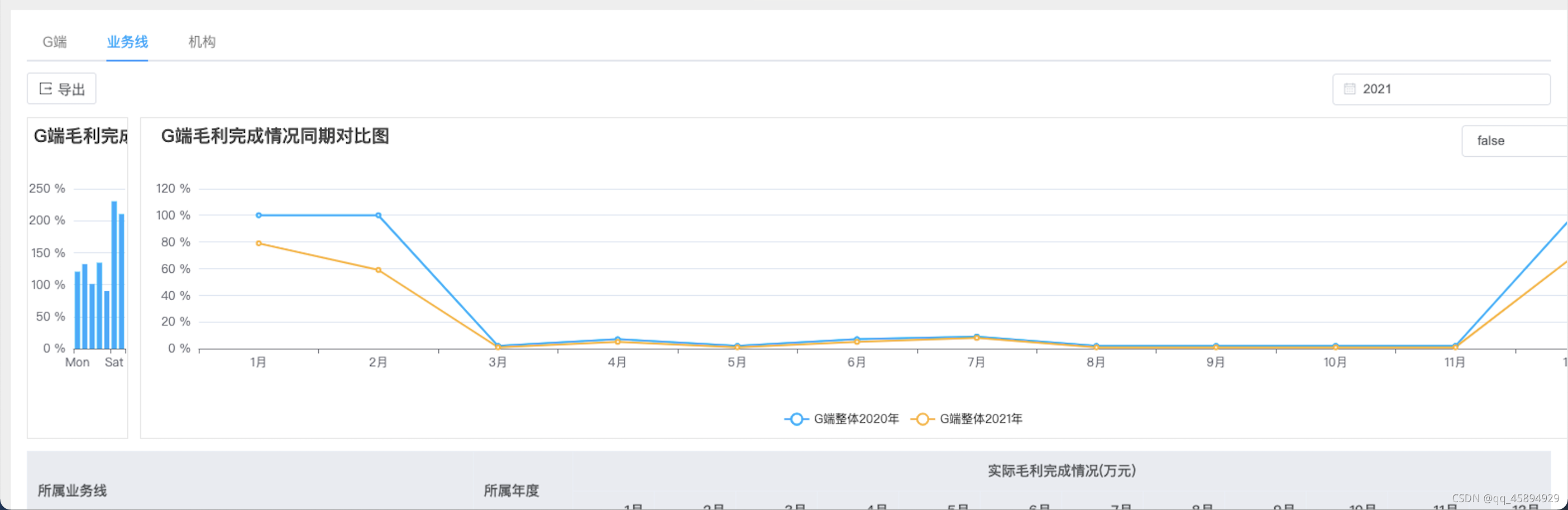The image size is (1568, 510).
Task: Click the calendar icon beside 2021
Action: coord(1350,89)
